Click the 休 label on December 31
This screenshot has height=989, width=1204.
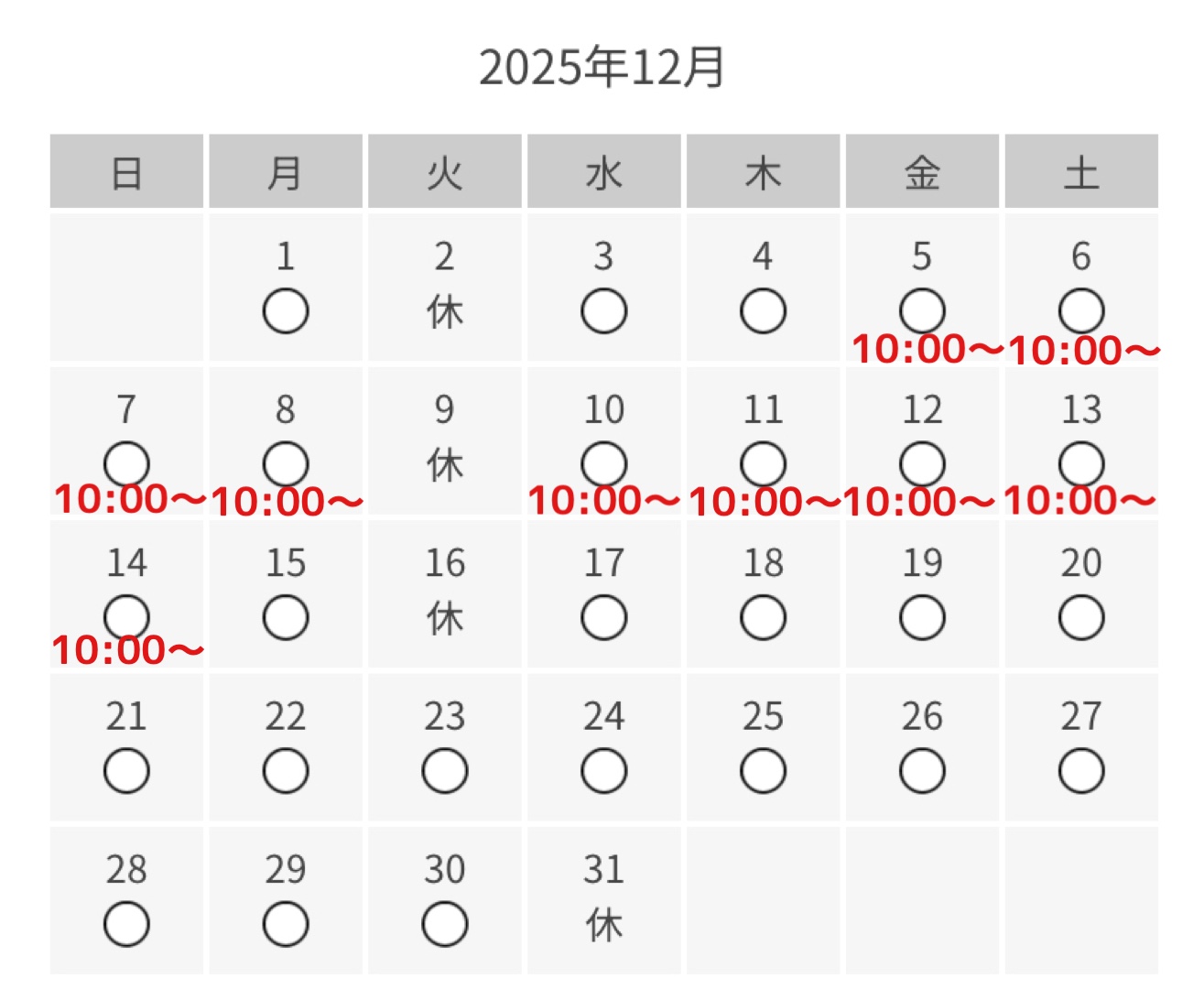603,926
